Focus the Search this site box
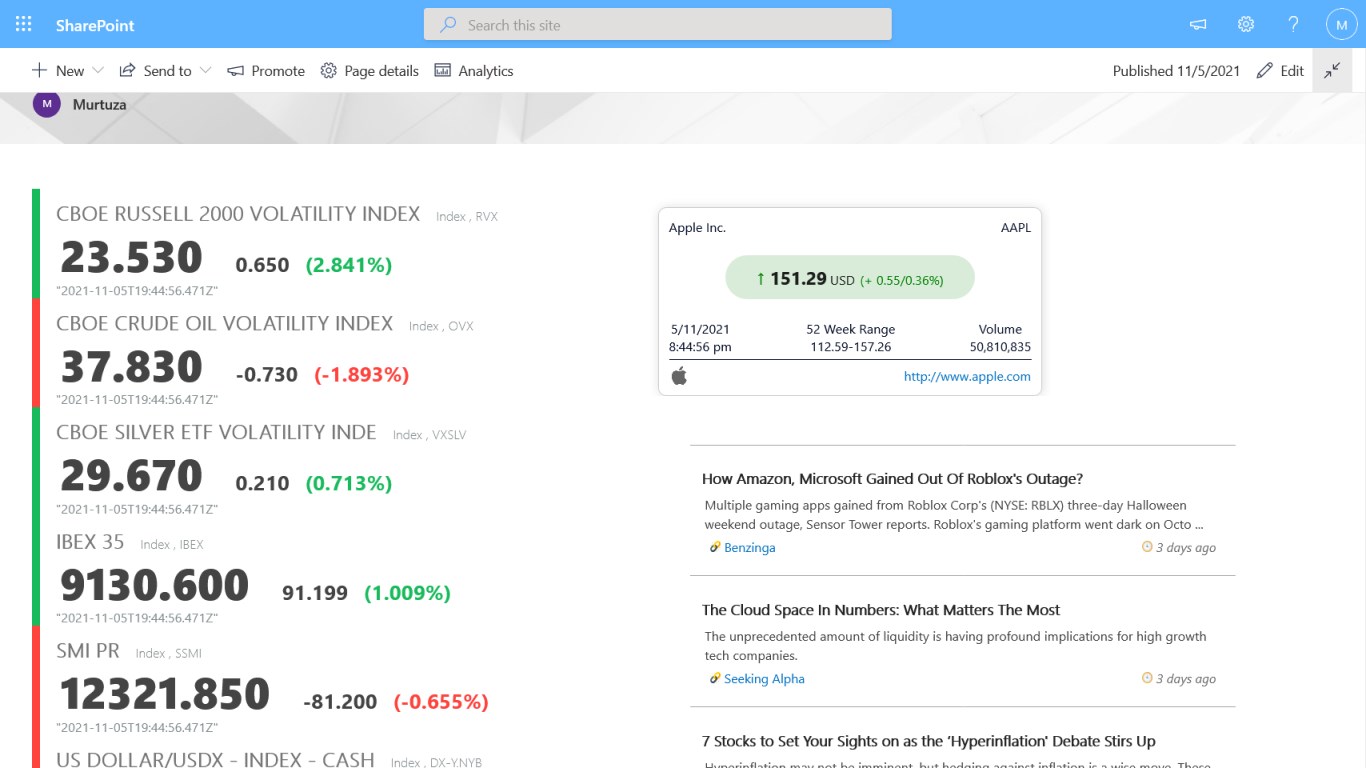Viewport: 1366px width, 768px height. pos(657,25)
